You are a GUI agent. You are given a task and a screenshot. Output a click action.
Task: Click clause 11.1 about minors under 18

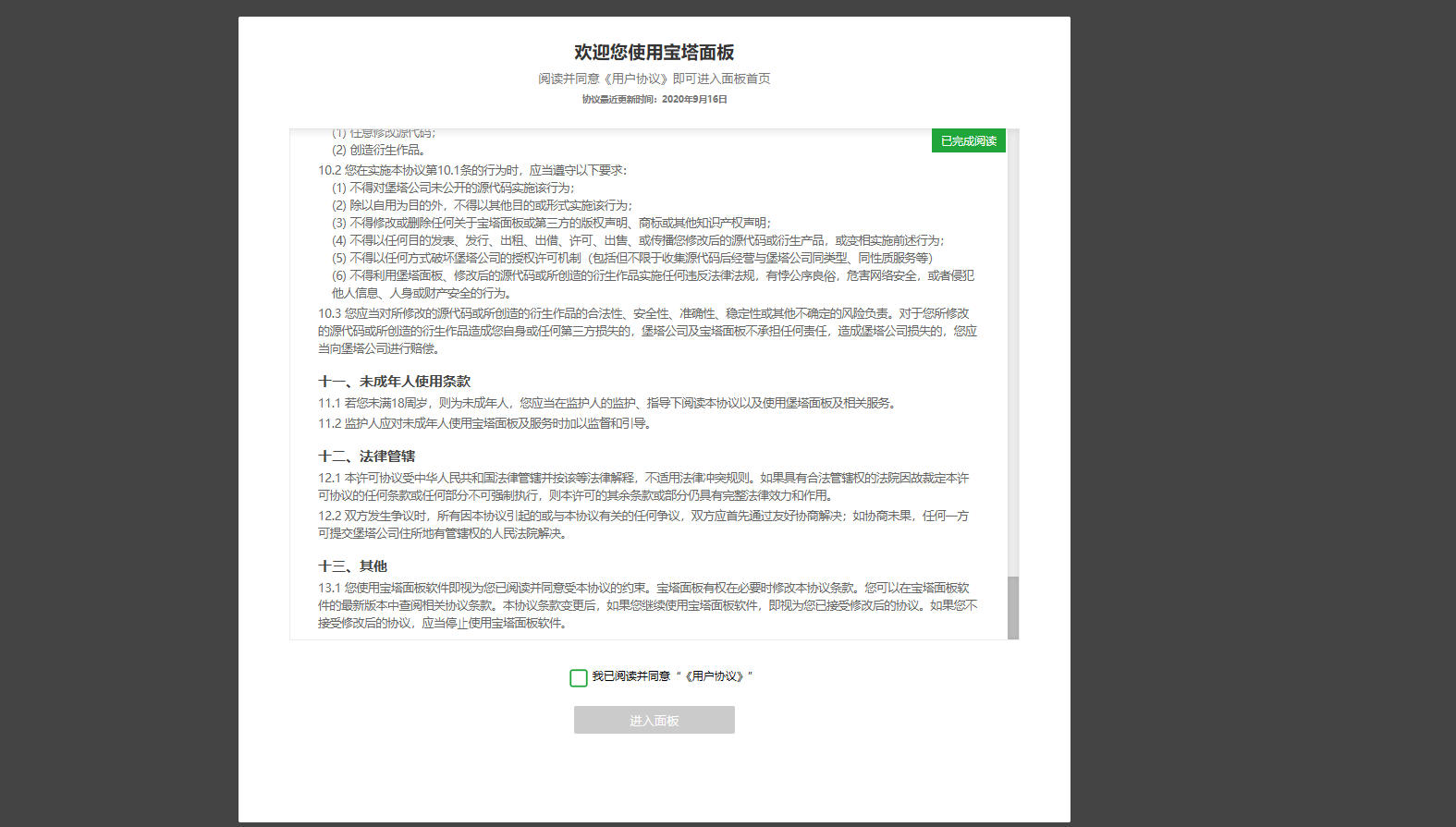point(607,403)
